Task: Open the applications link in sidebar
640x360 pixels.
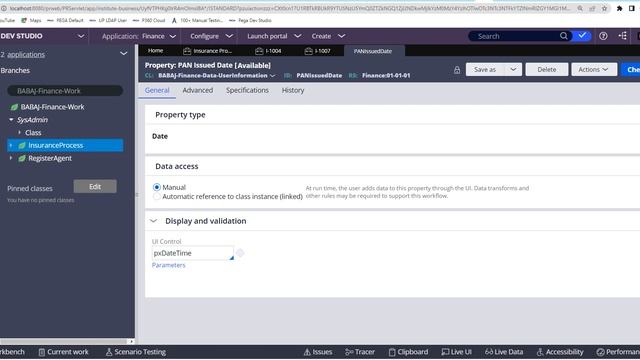Action: [26, 54]
